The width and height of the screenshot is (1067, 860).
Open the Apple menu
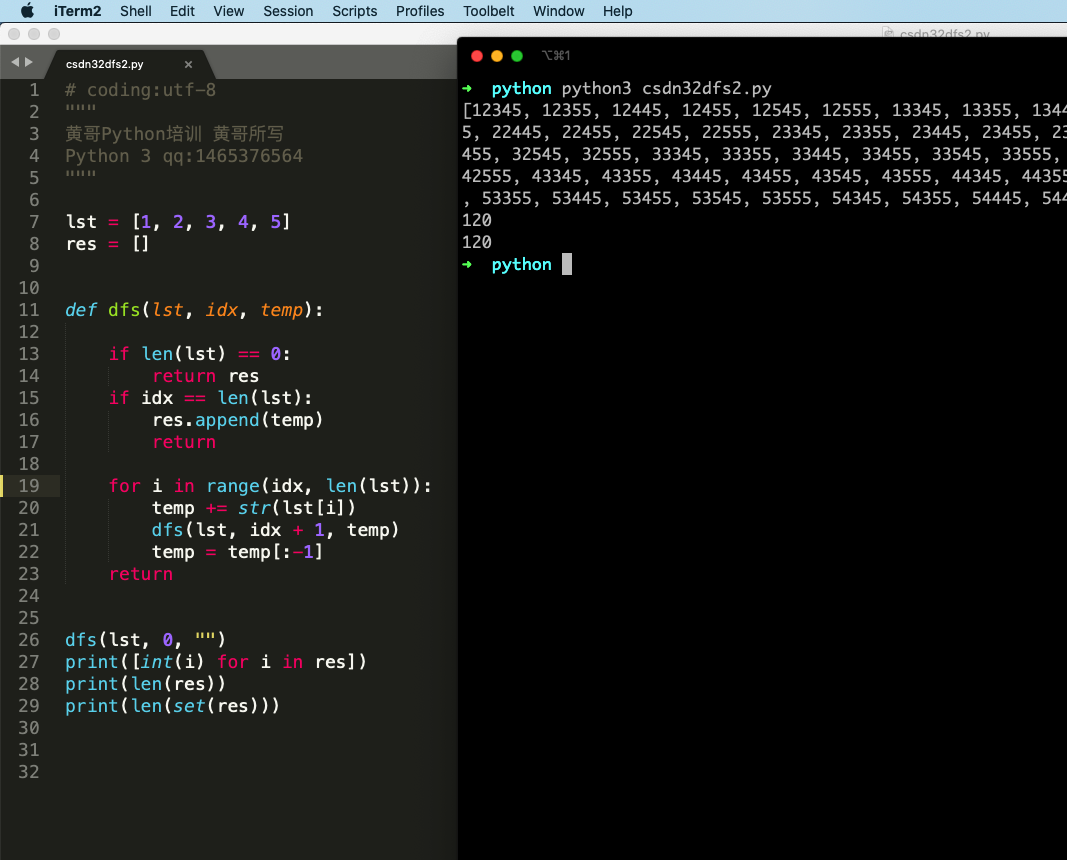pyautogui.click(x=27, y=11)
